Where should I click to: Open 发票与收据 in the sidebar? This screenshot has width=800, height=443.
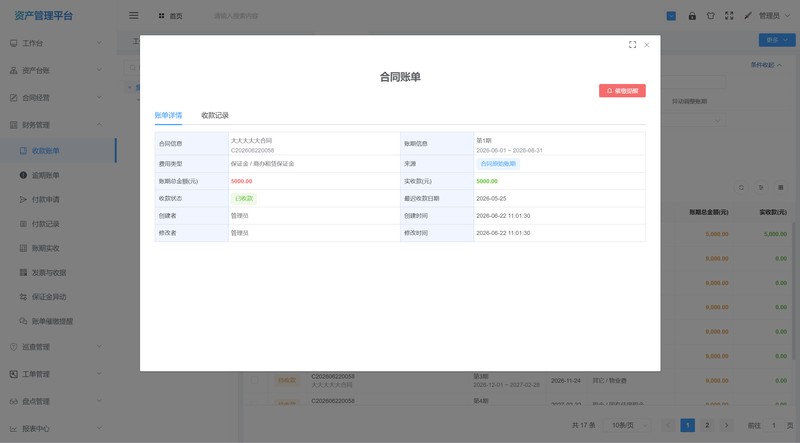(x=58, y=273)
